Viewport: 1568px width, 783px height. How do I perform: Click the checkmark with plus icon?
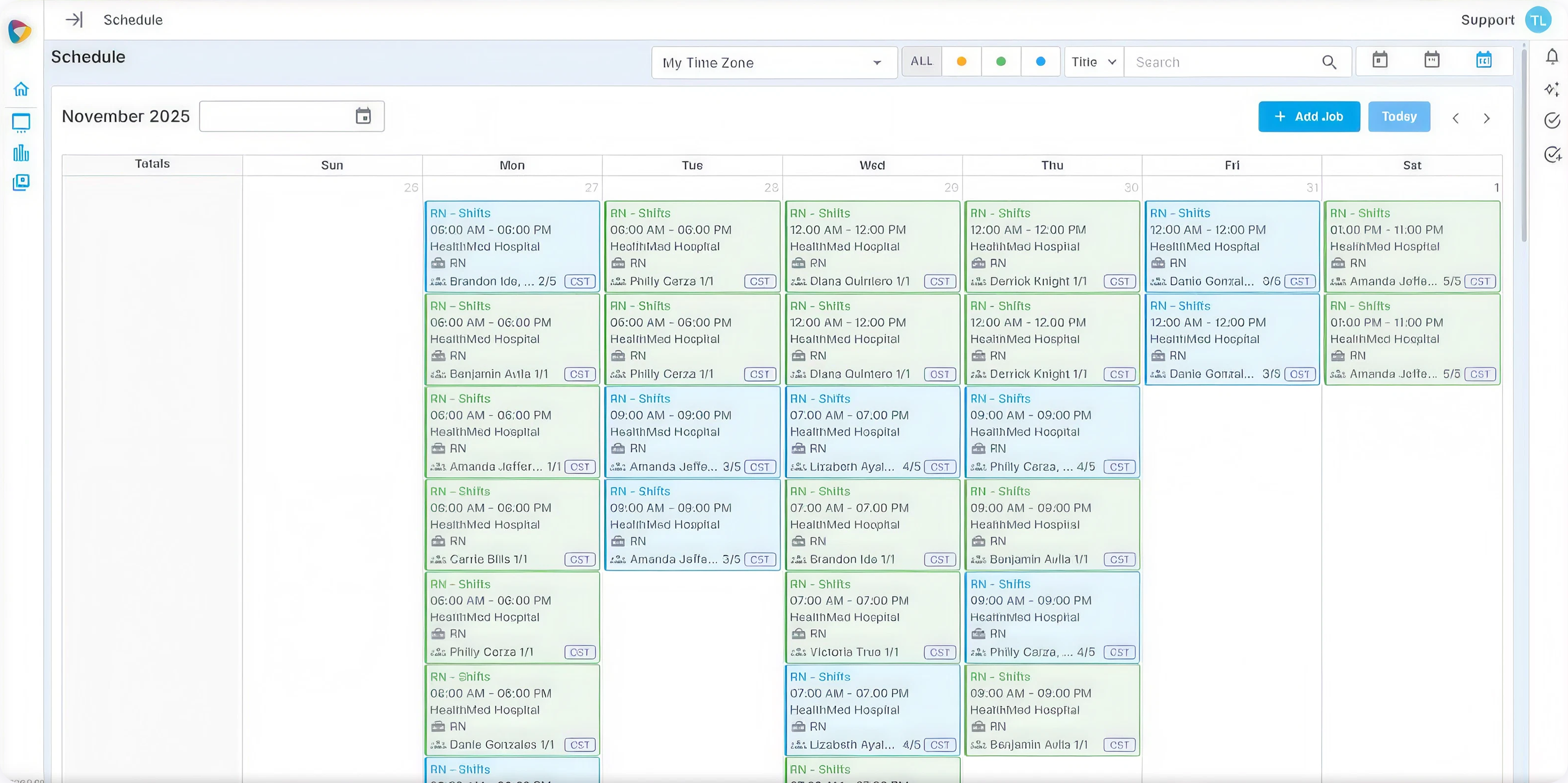pyautogui.click(x=1552, y=154)
